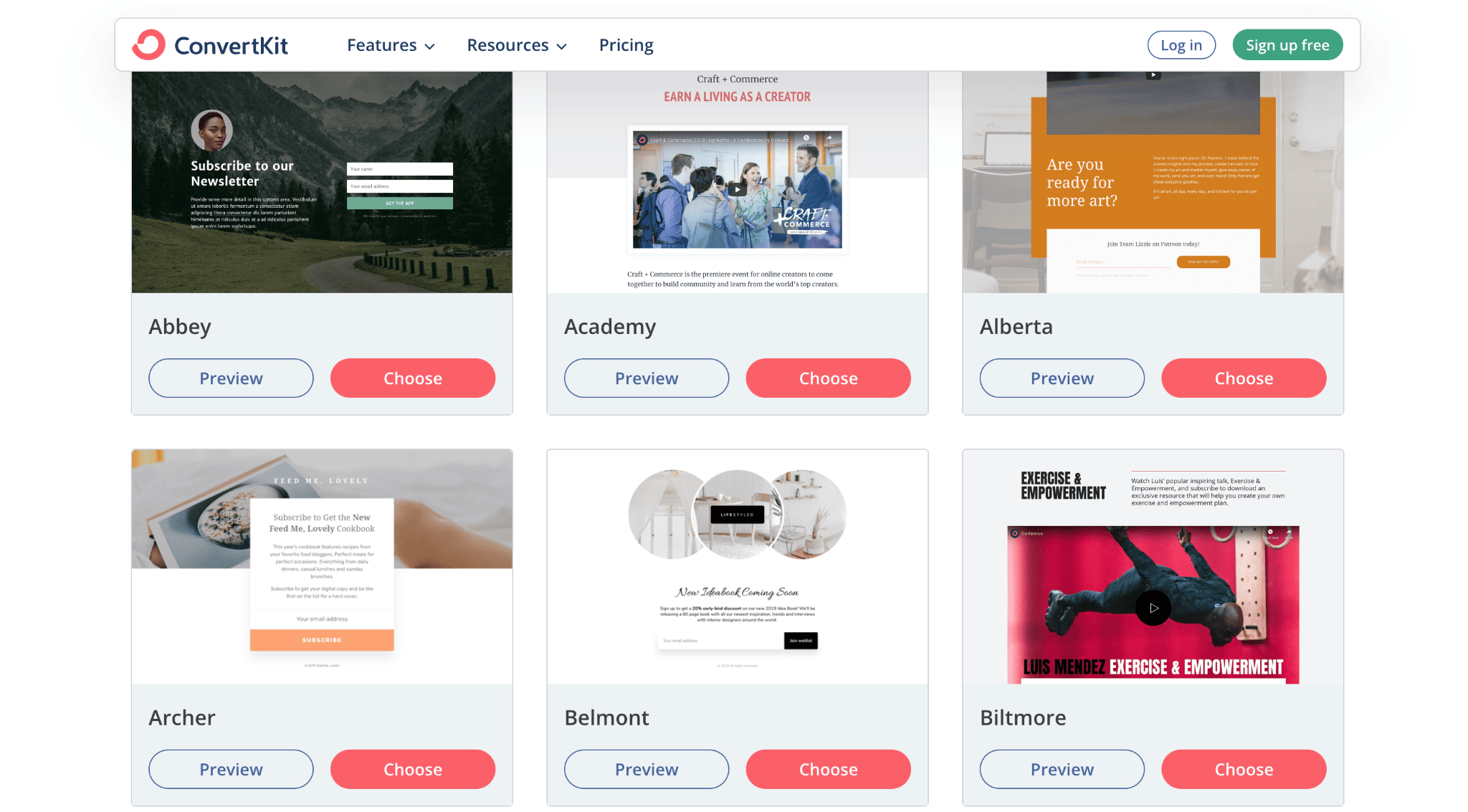Choose the Archer template
The width and height of the screenshot is (1468, 812).
[x=412, y=769]
